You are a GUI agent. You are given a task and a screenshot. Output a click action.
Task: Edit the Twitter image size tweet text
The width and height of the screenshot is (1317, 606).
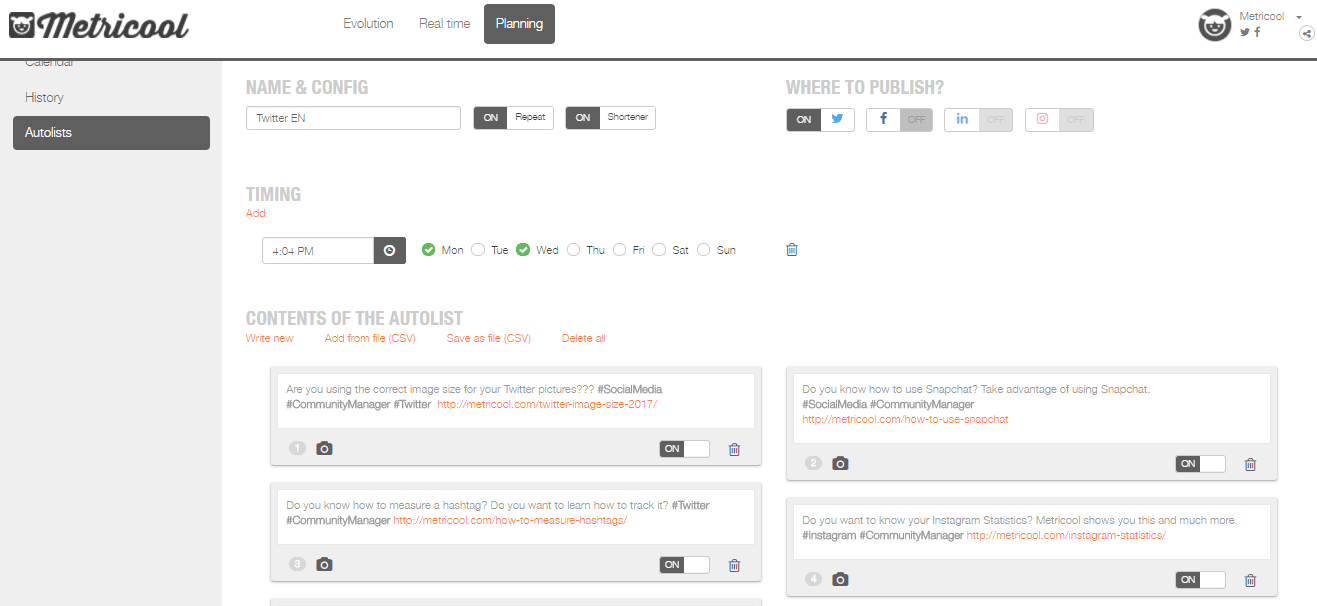[x=516, y=401]
